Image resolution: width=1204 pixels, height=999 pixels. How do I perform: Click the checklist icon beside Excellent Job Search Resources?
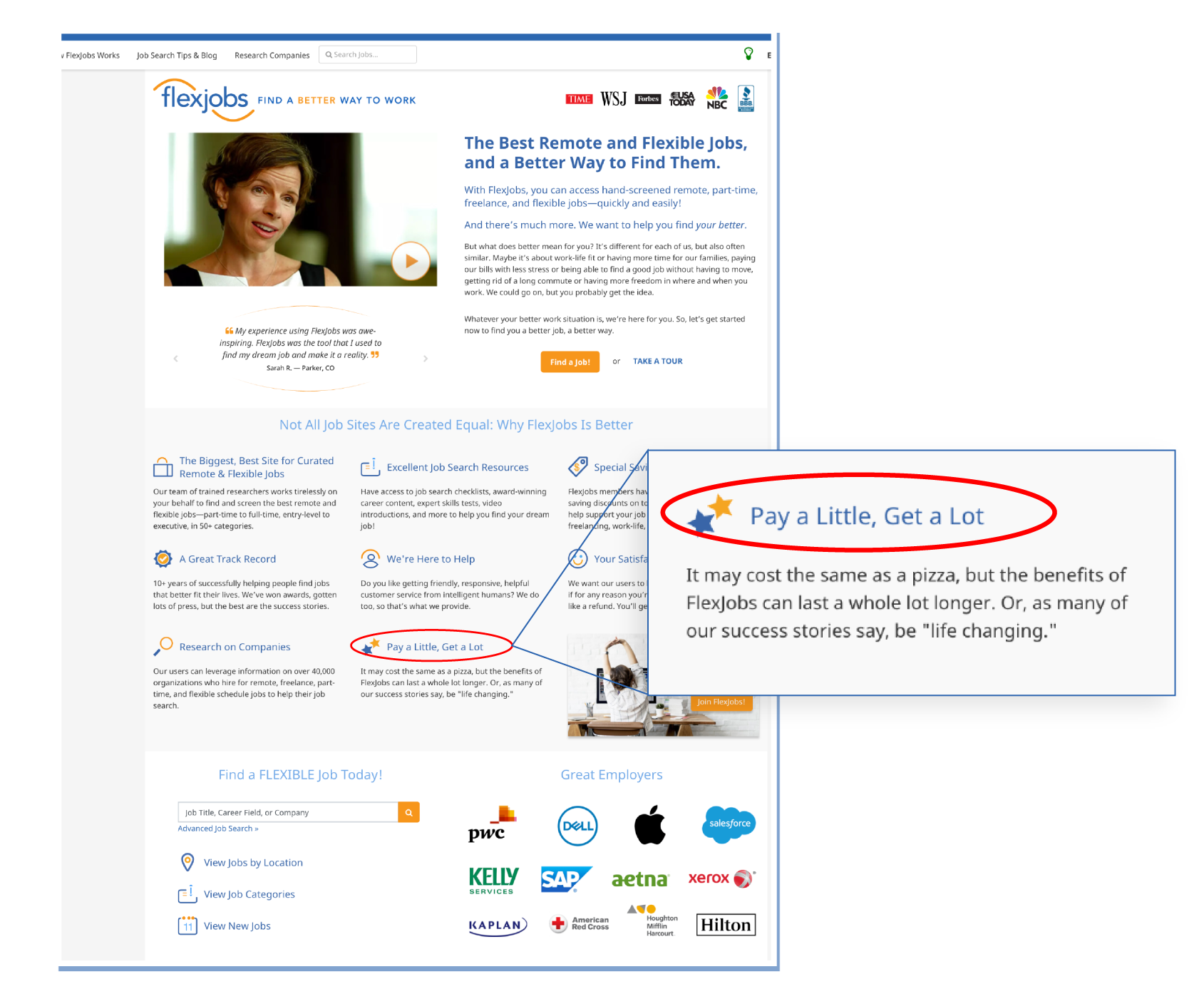[x=370, y=467]
